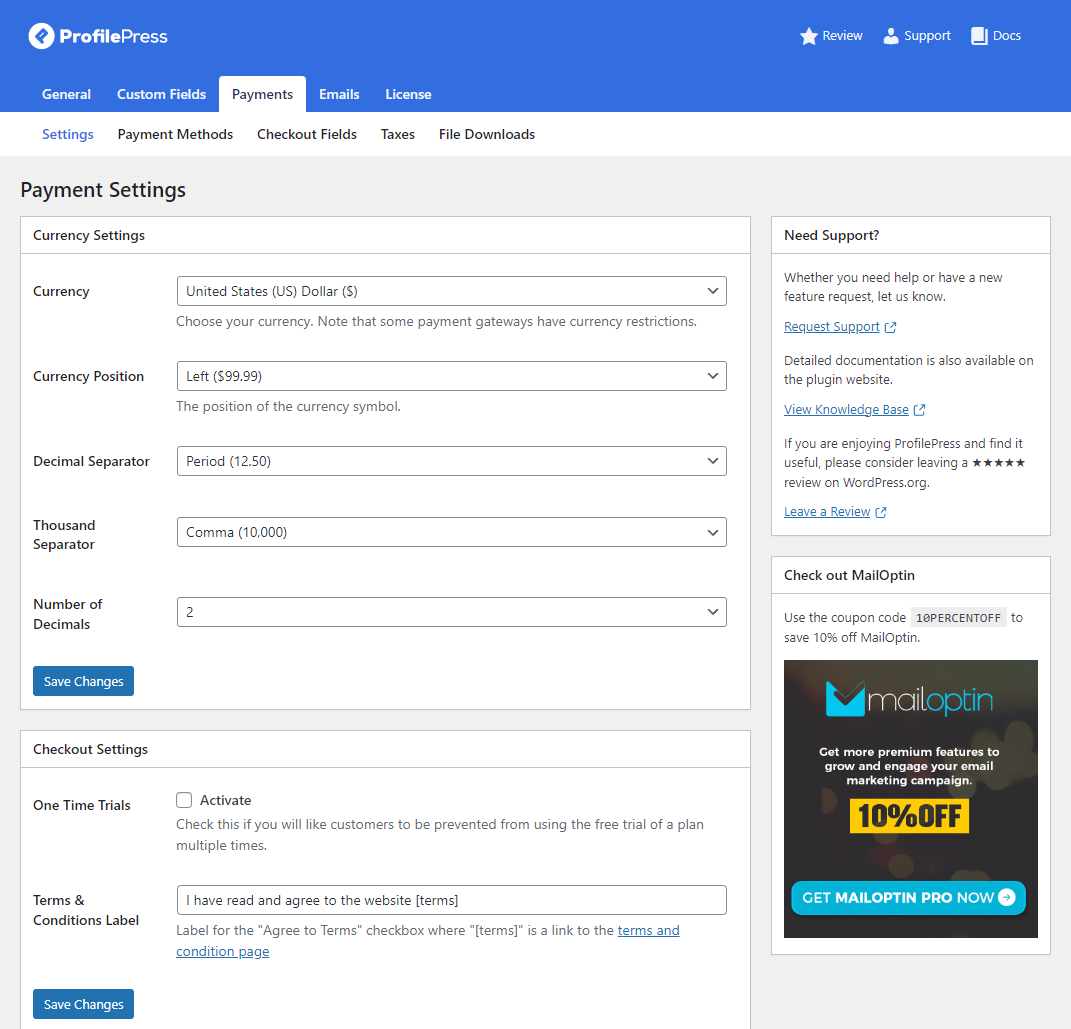Switch to the Custom Fields tab
Screen dimensions: 1071x1029
click(x=161, y=94)
